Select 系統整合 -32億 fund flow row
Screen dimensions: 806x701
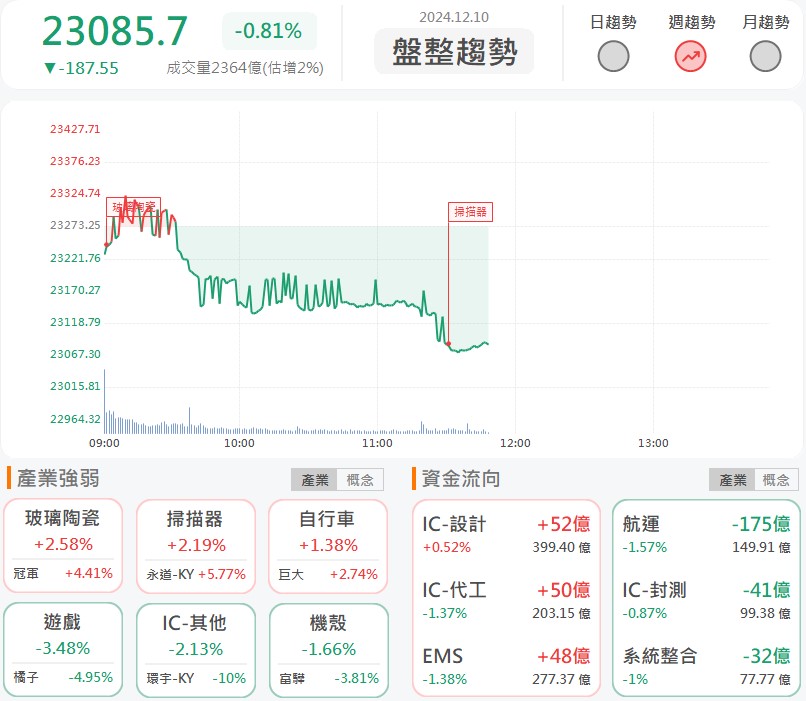point(706,666)
